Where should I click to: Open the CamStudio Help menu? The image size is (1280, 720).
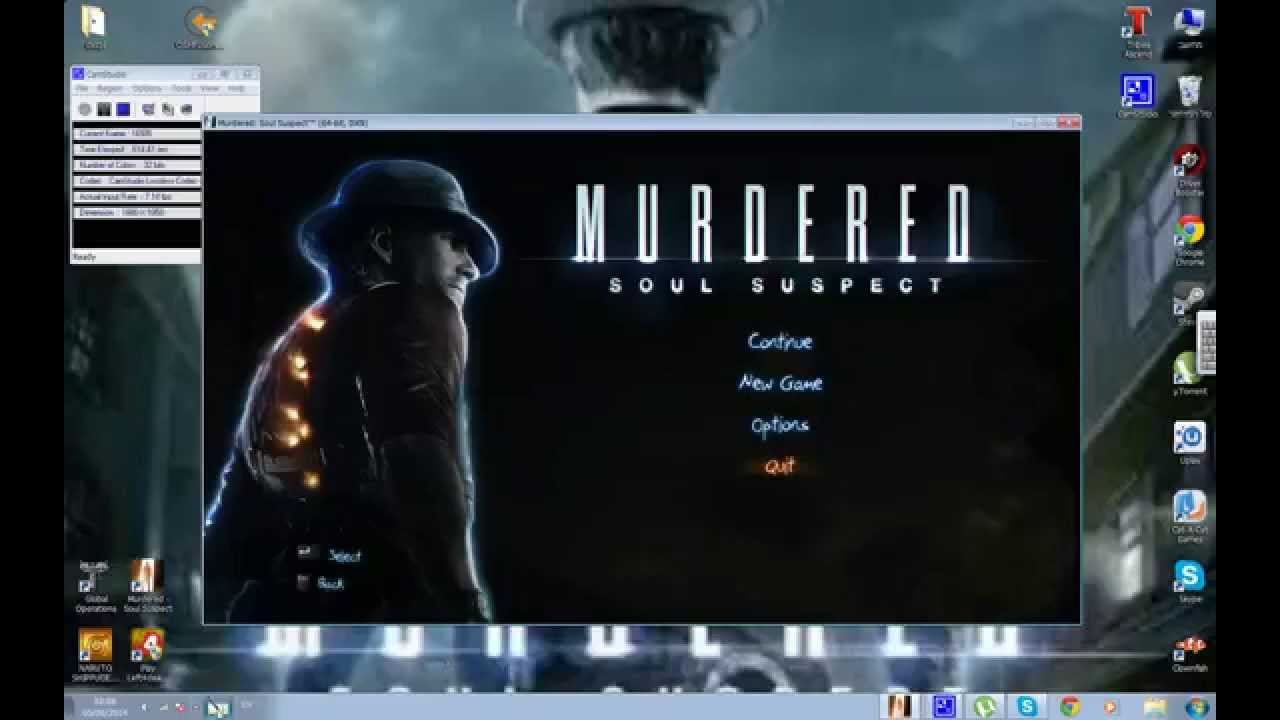236,88
